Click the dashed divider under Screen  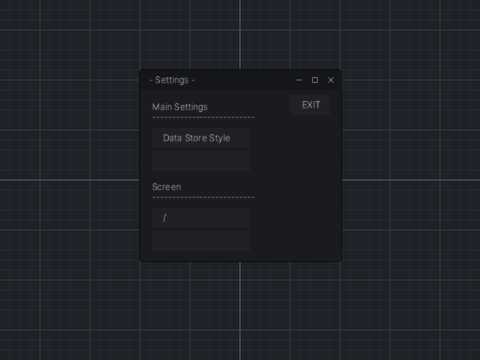[204, 197]
